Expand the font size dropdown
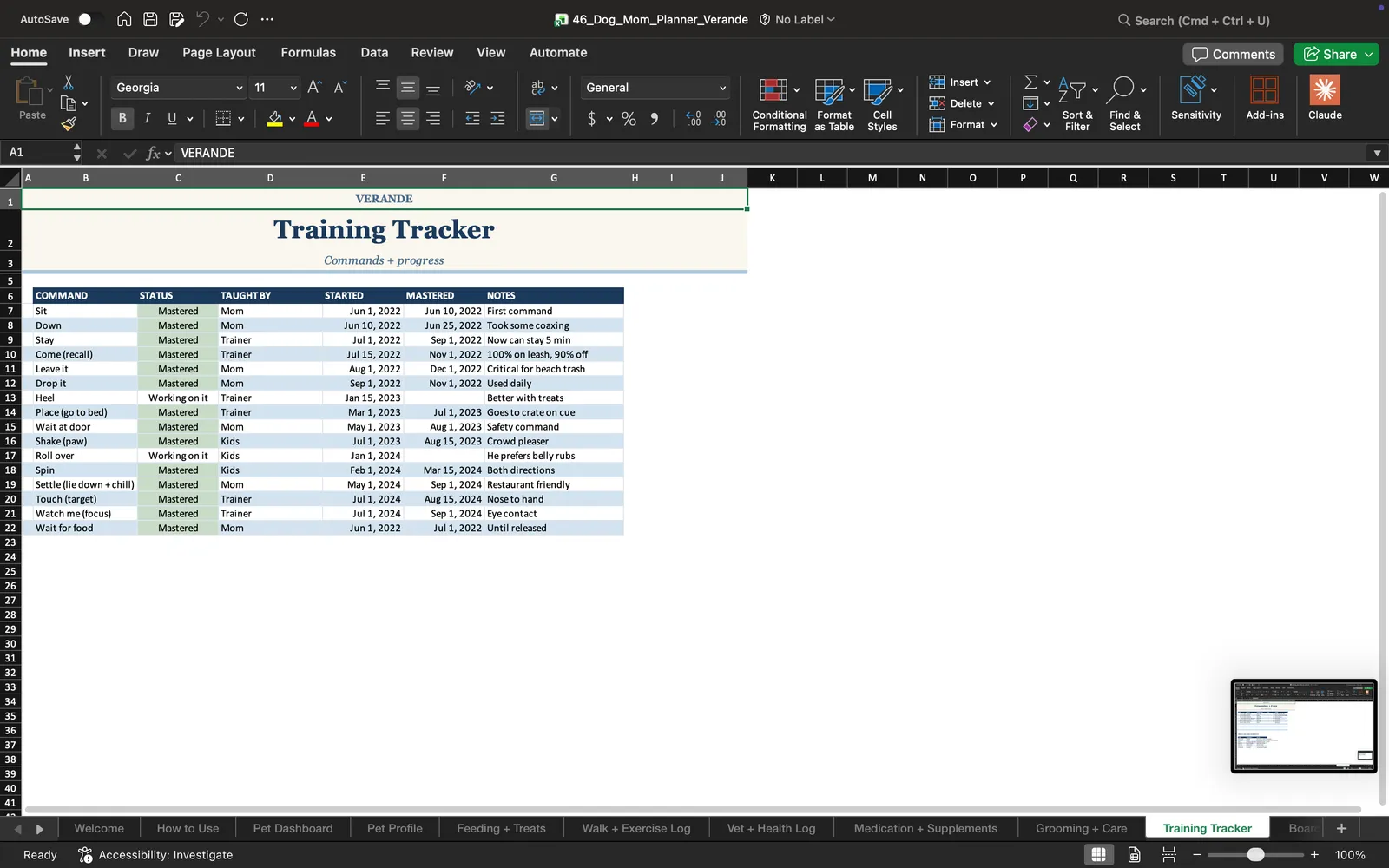The width and height of the screenshot is (1389, 868). pyautogui.click(x=293, y=88)
